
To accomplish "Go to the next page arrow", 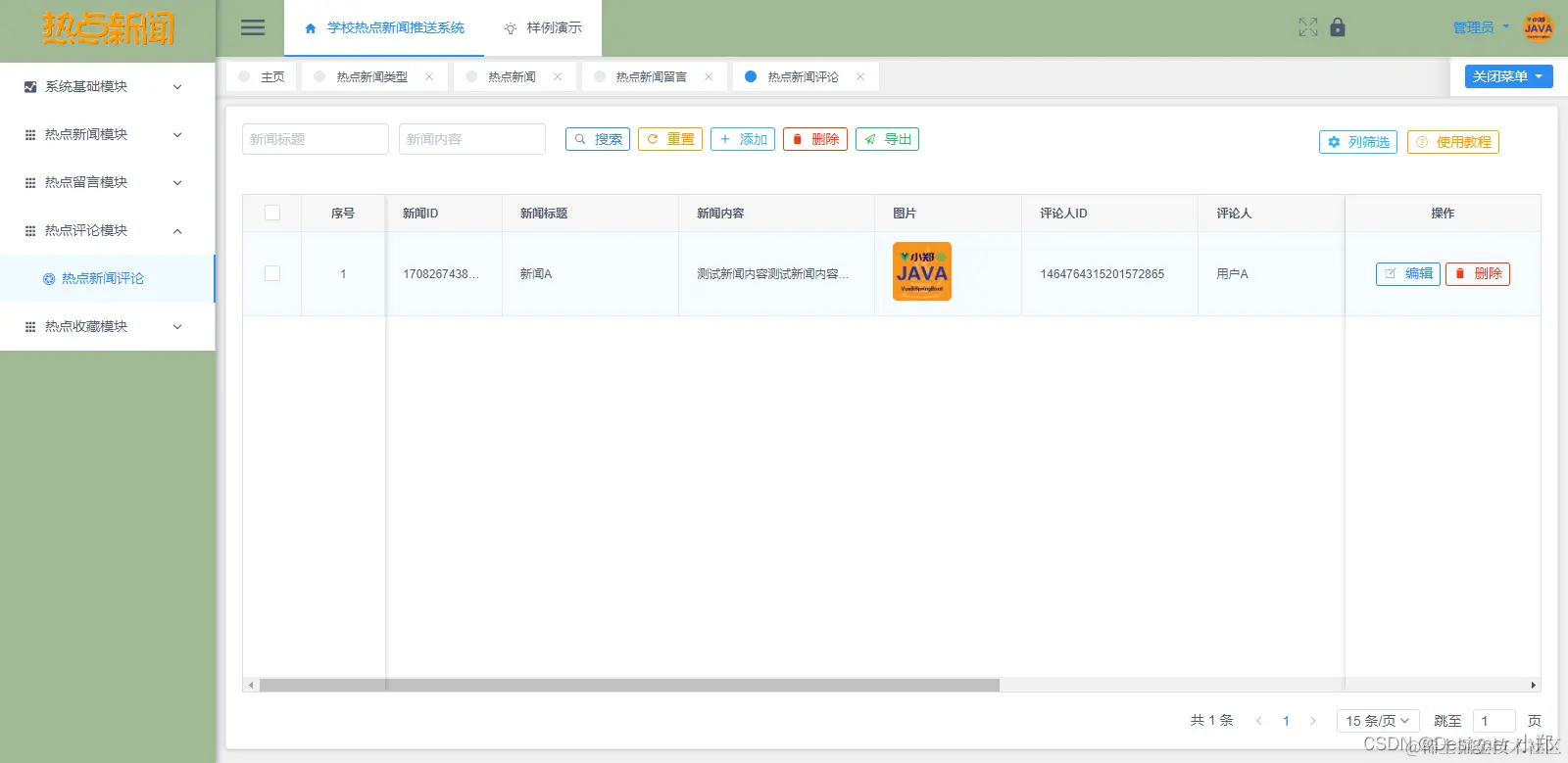I will click(x=1313, y=721).
